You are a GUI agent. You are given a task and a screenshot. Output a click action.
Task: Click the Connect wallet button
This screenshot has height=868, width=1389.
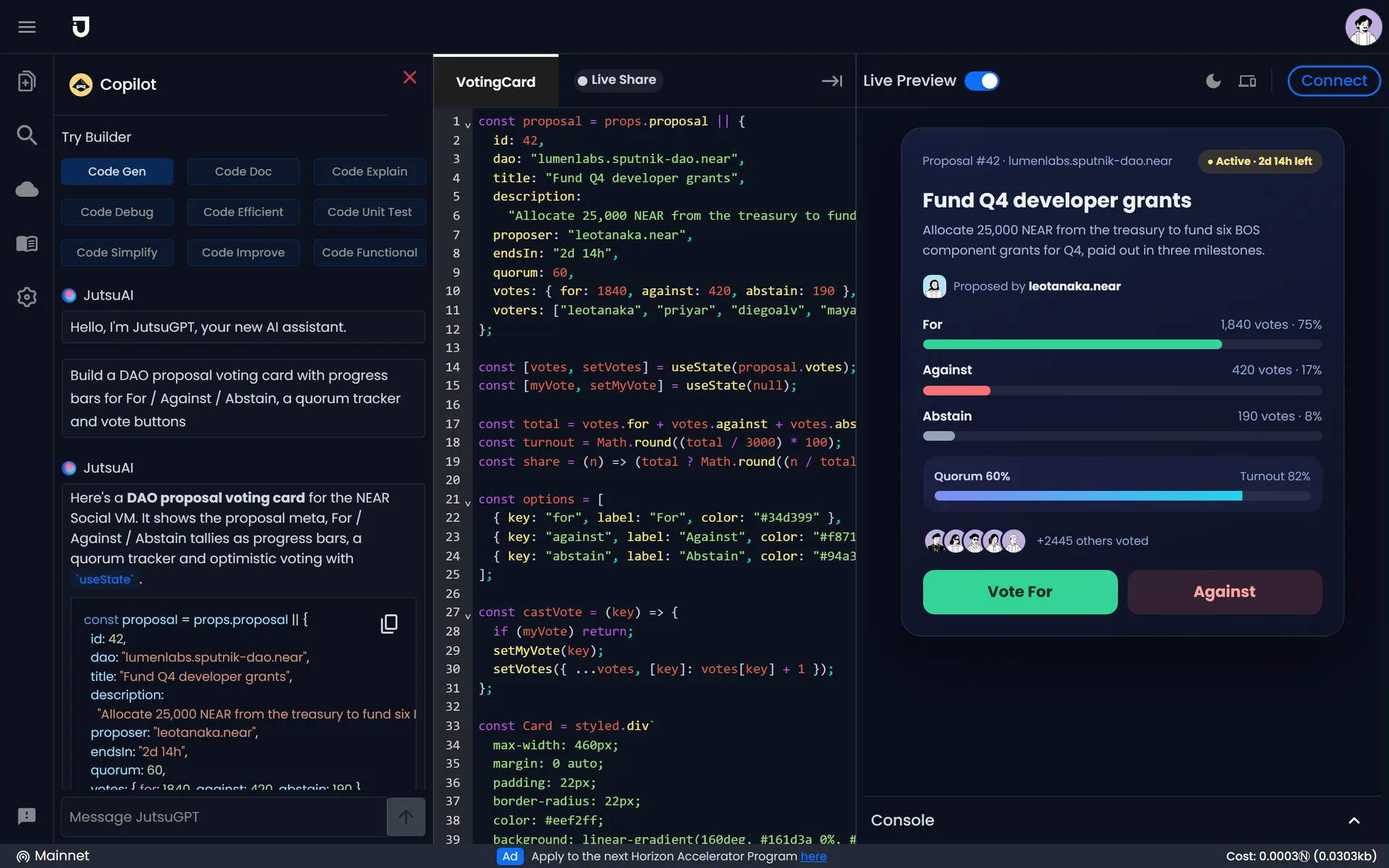point(1334,81)
